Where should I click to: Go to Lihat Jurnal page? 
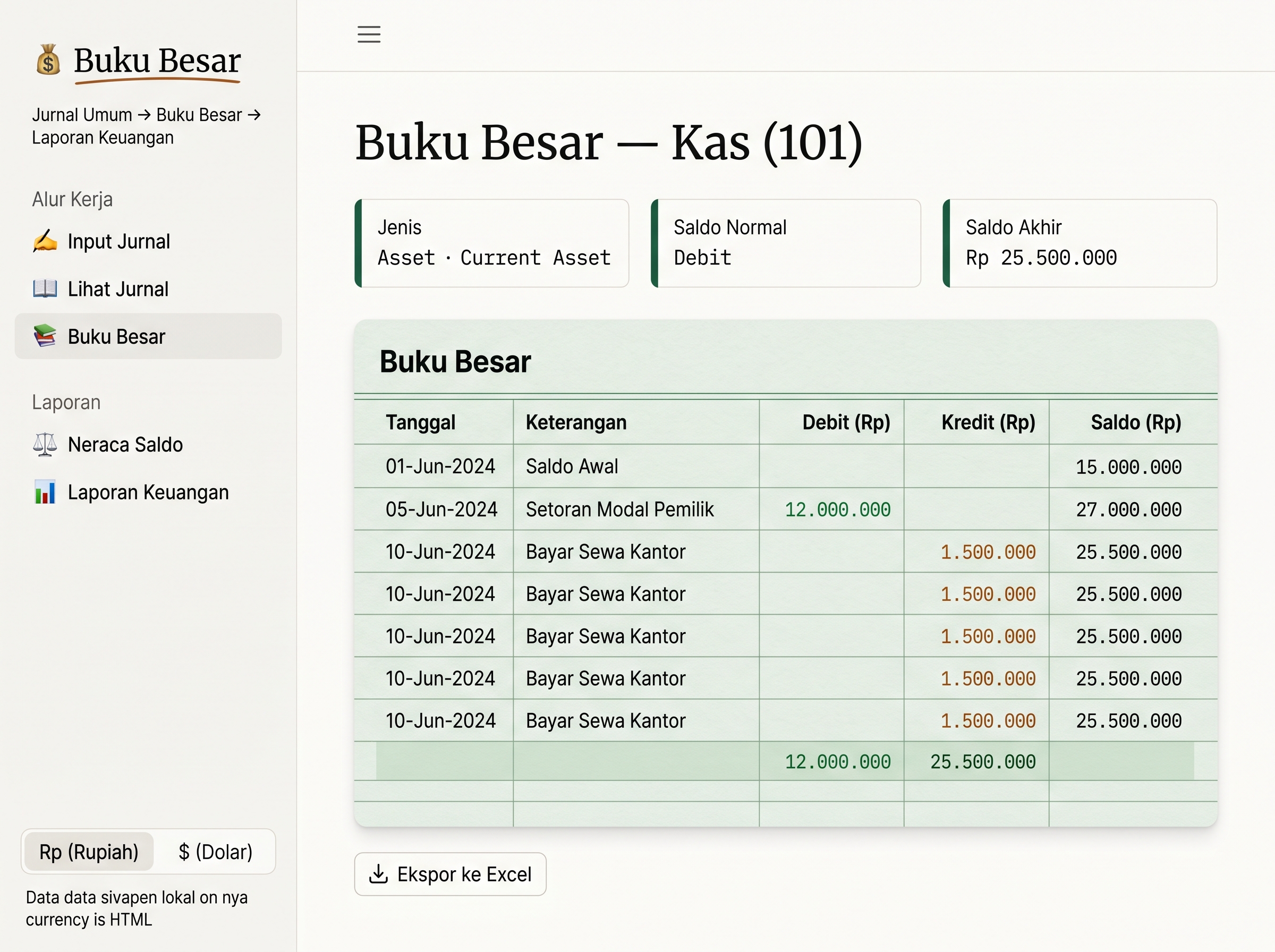point(148,288)
